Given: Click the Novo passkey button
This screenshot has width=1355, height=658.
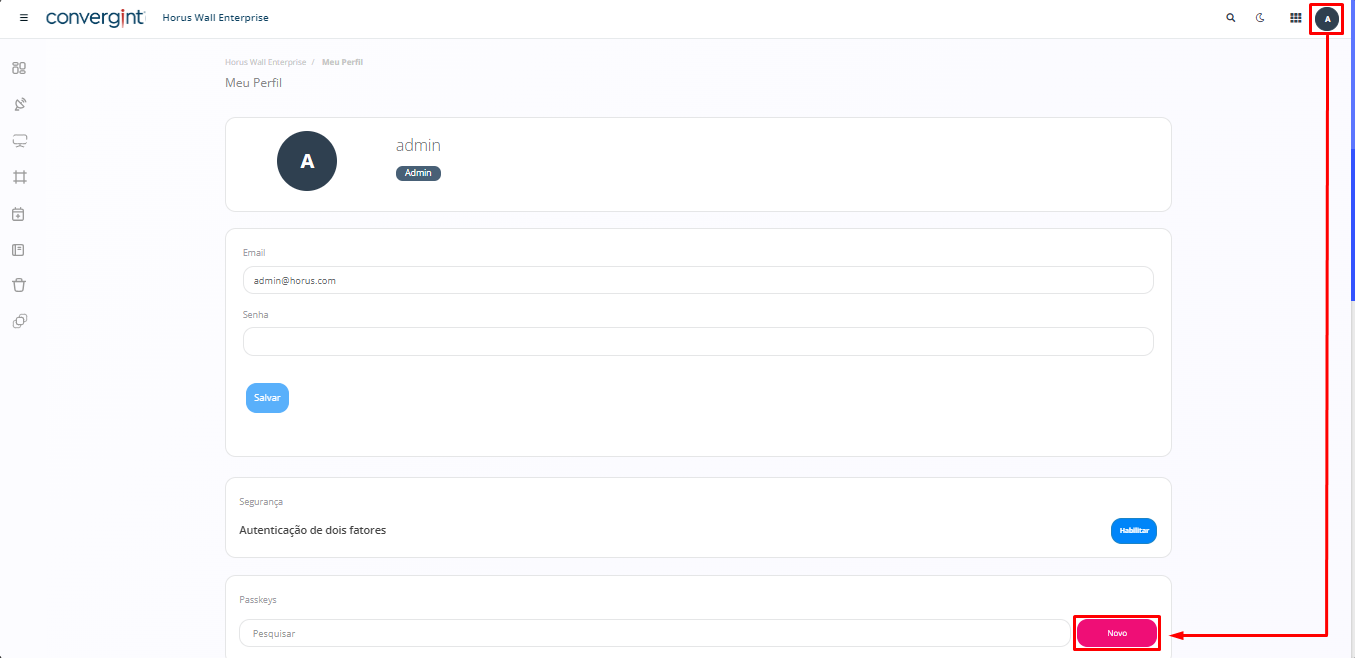Looking at the screenshot, I should [1117, 633].
